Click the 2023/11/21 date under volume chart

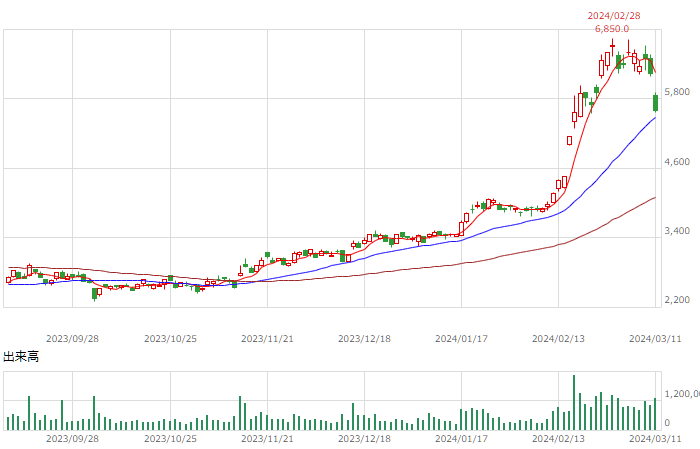coord(267,439)
